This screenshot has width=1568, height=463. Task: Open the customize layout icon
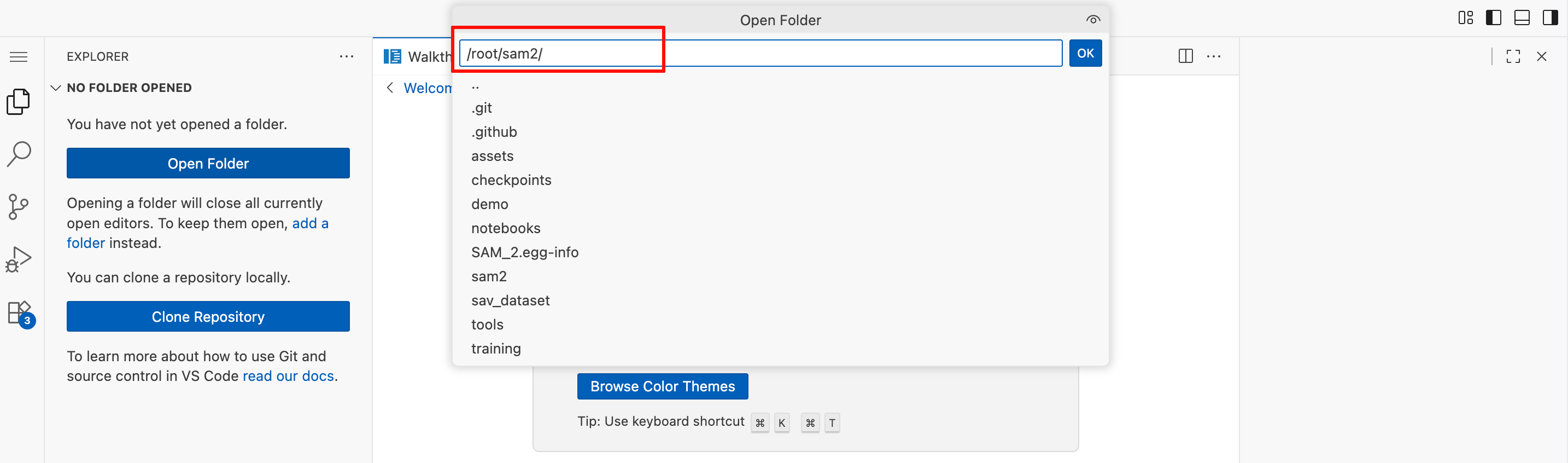click(x=1465, y=18)
